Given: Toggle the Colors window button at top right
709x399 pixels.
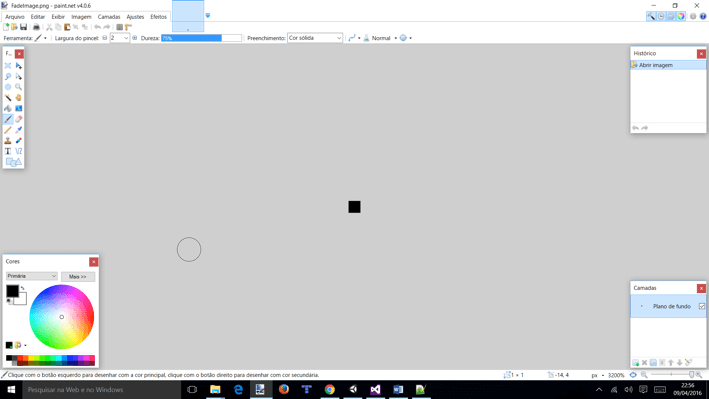Looking at the screenshot, I should [681, 16].
